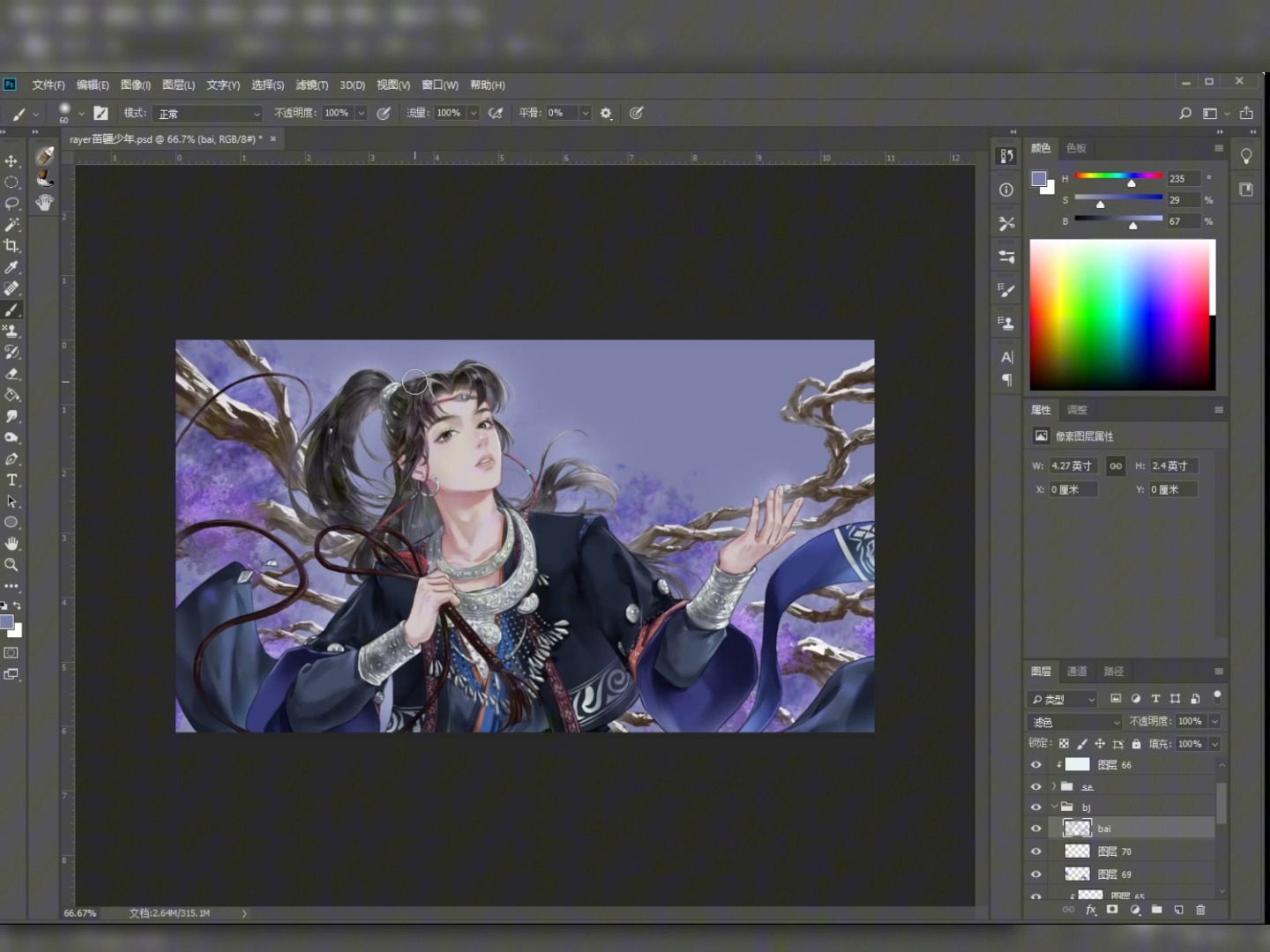Screen dimensions: 1270x952
Task: Switch to the Zoom tool
Action: coord(11,565)
